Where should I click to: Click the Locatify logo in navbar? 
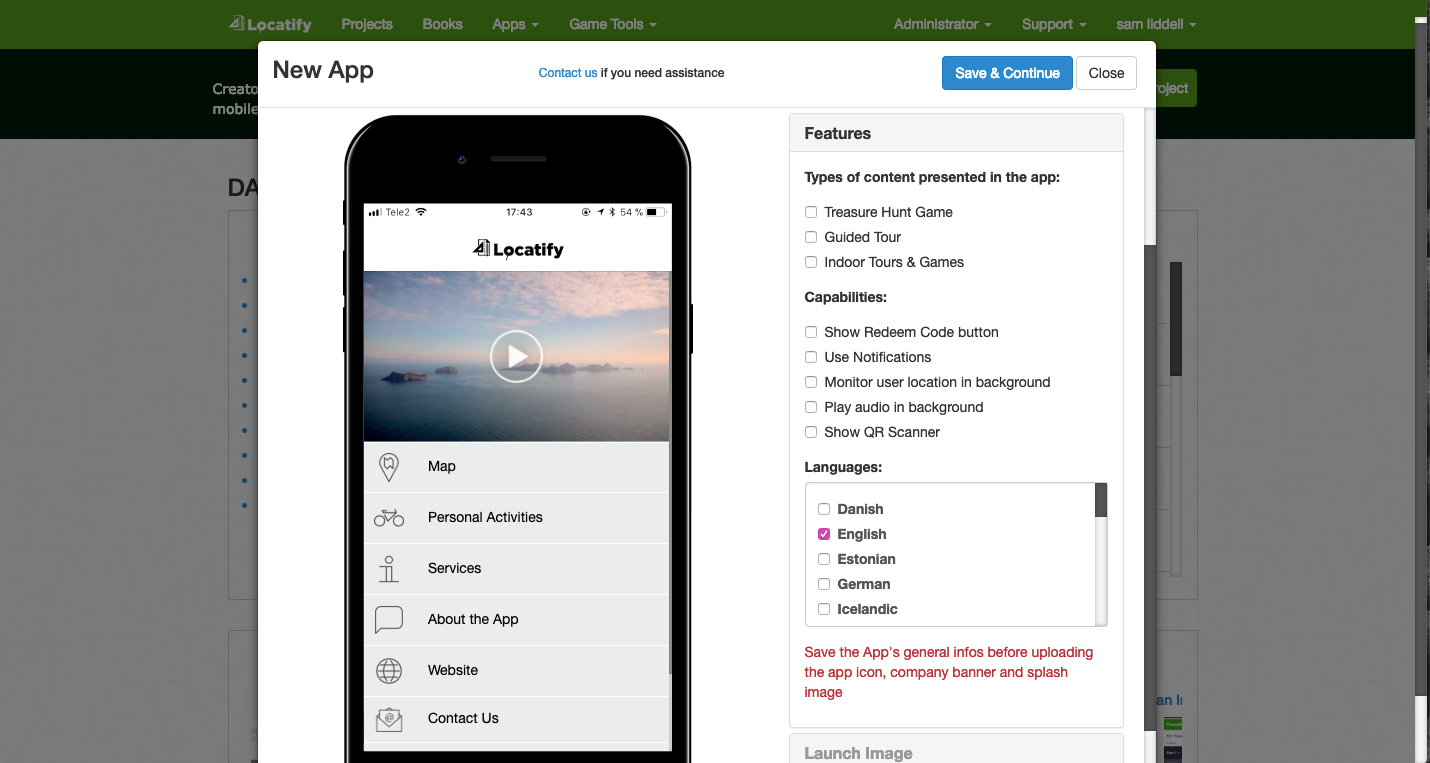tap(270, 24)
